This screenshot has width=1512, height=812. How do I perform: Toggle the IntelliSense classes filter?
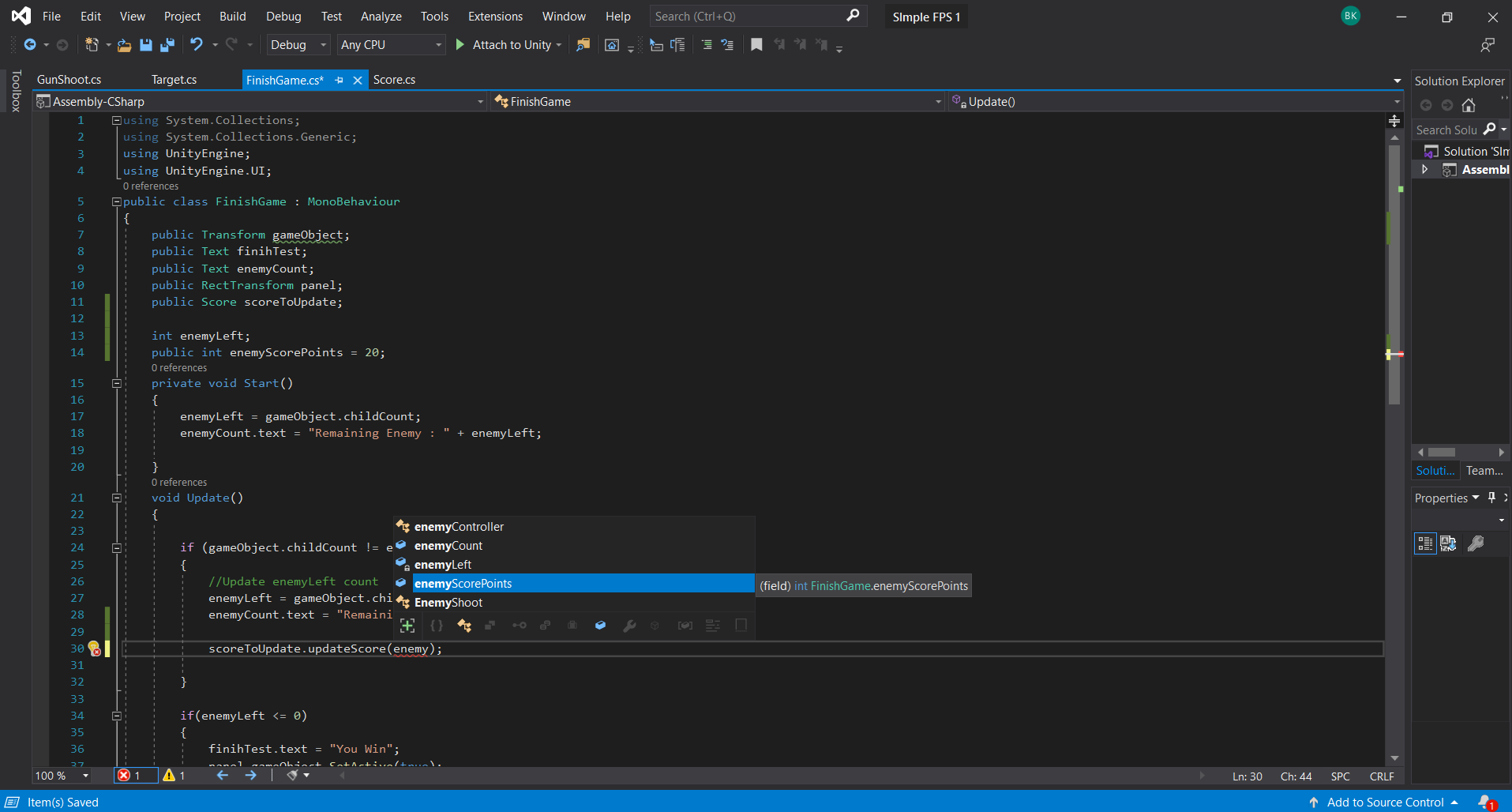[x=464, y=626]
